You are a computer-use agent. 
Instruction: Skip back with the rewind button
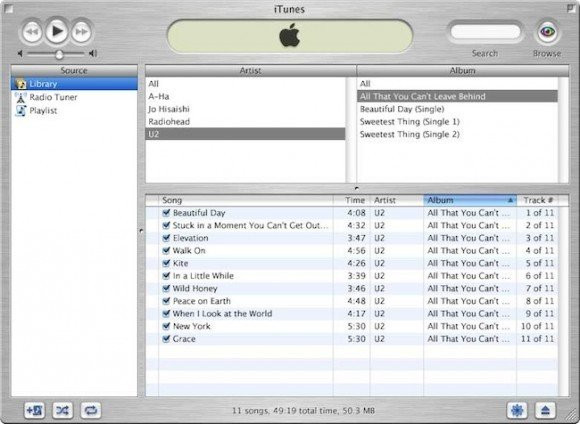click(32, 32)
